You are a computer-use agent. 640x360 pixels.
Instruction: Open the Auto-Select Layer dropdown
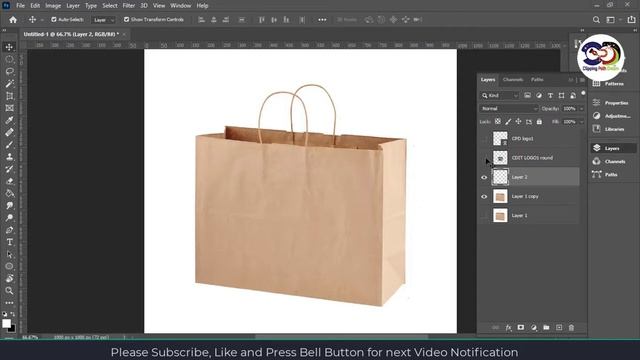[104, 20]
